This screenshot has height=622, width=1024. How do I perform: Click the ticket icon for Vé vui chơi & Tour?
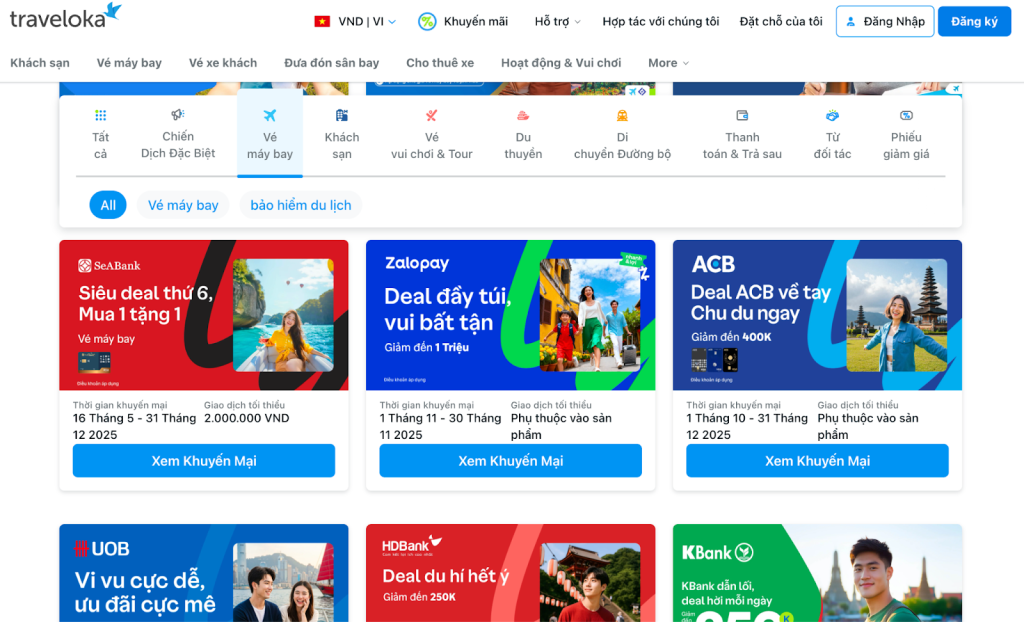tap(431, 116)
